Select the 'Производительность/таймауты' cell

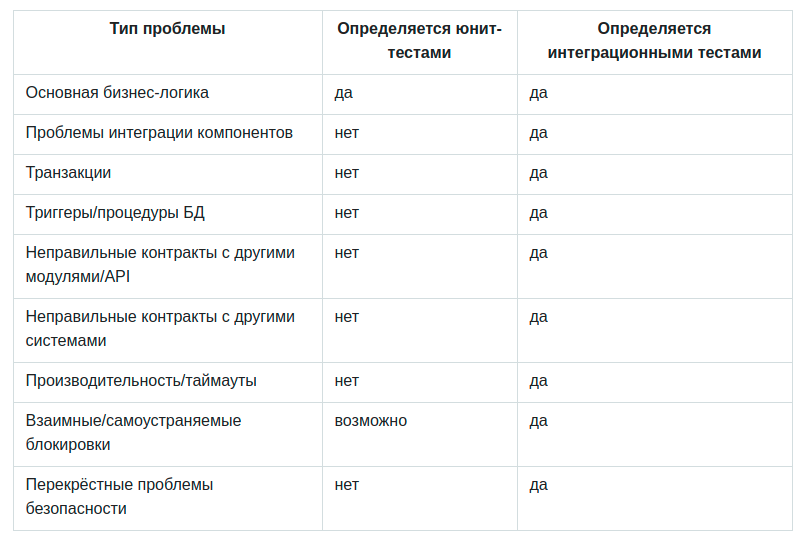[141, 381]
